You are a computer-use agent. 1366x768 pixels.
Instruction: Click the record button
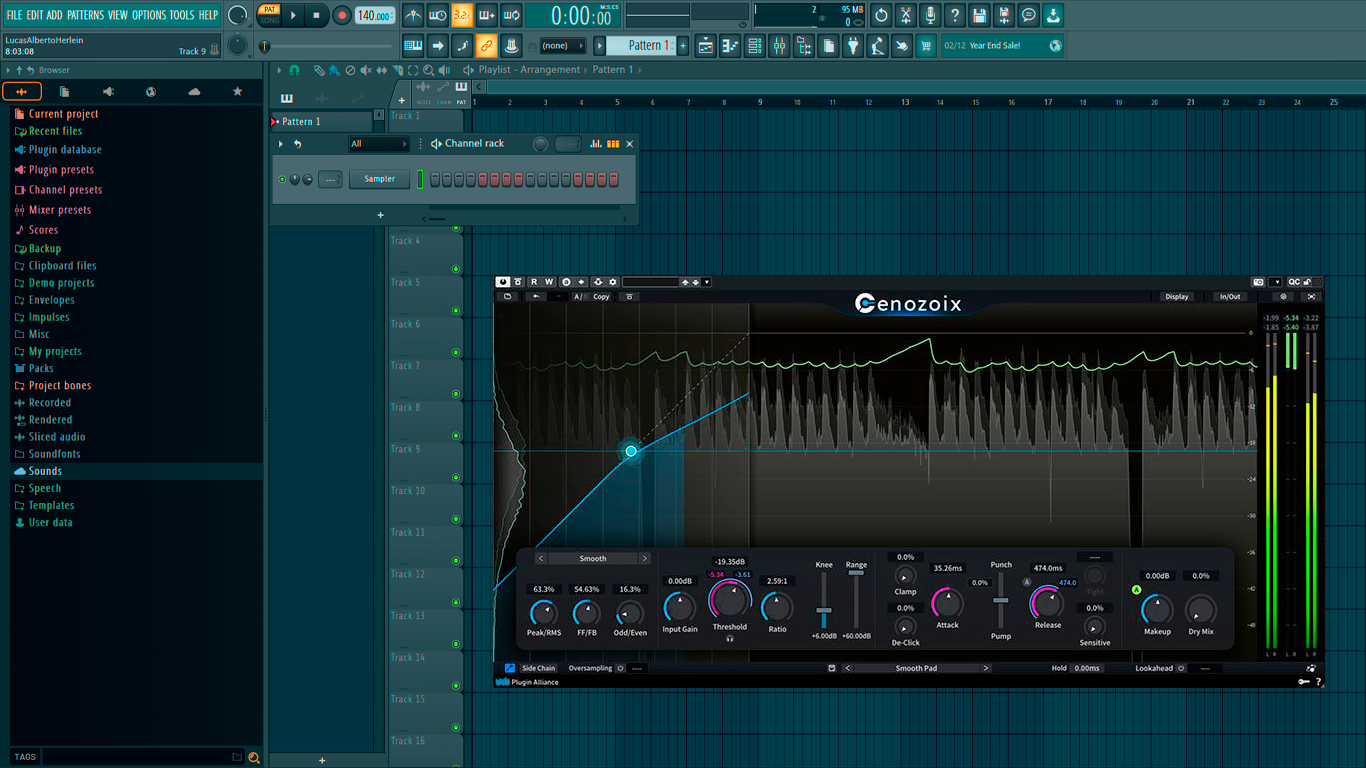coord(341,15)
